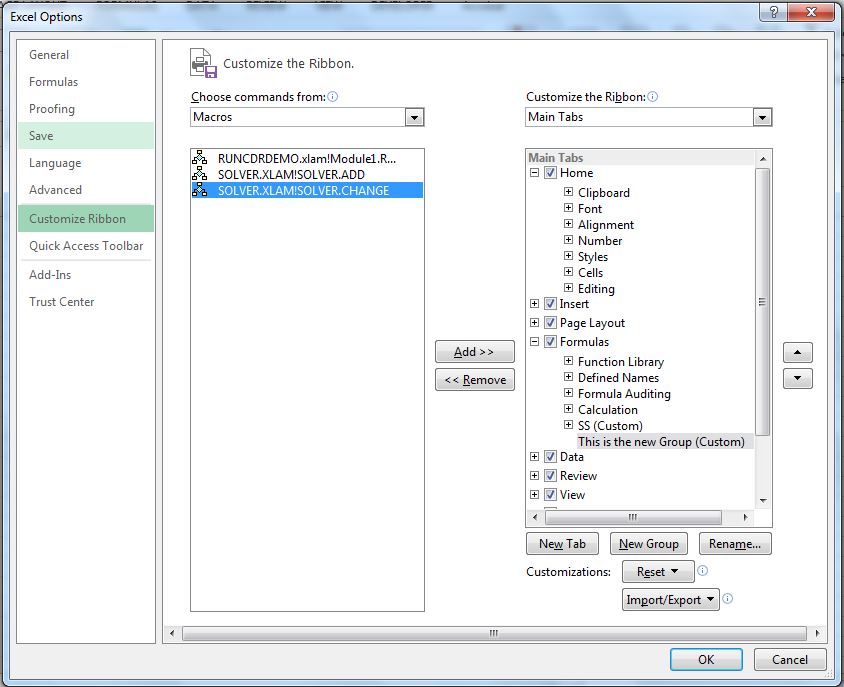Open the Reset dropdown button
This screenshot has width=844, height=687.
pyautogui.click(x=658, y=571)
